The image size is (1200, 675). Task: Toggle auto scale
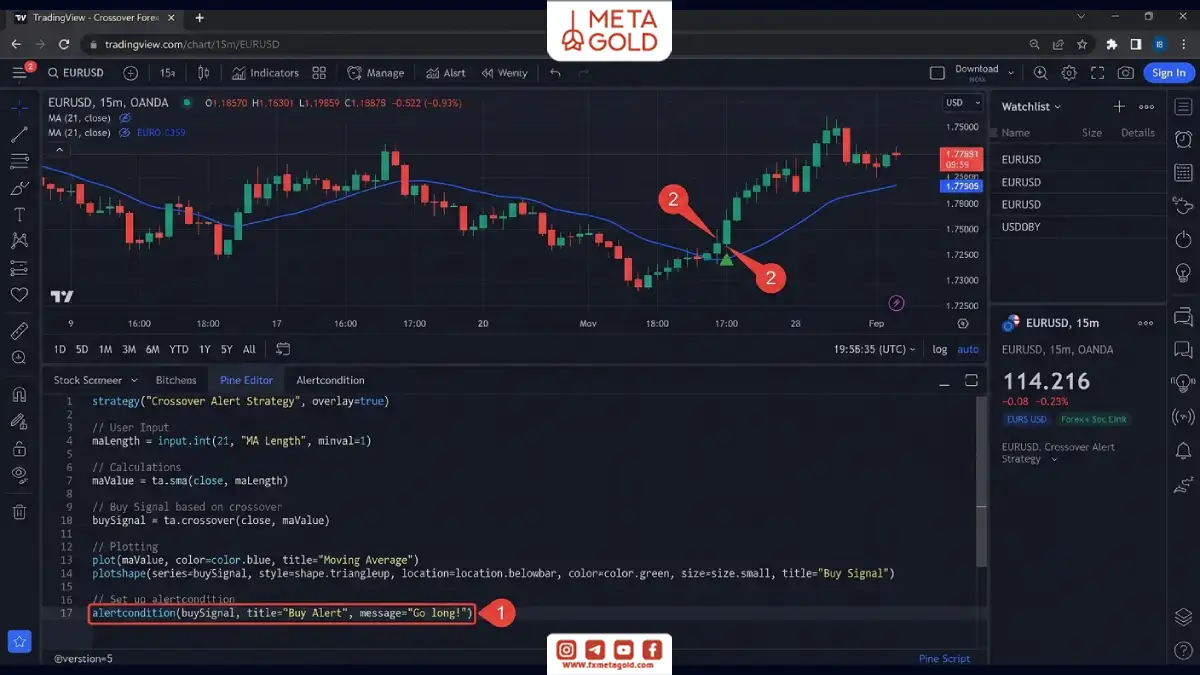(x=968, y=349)
